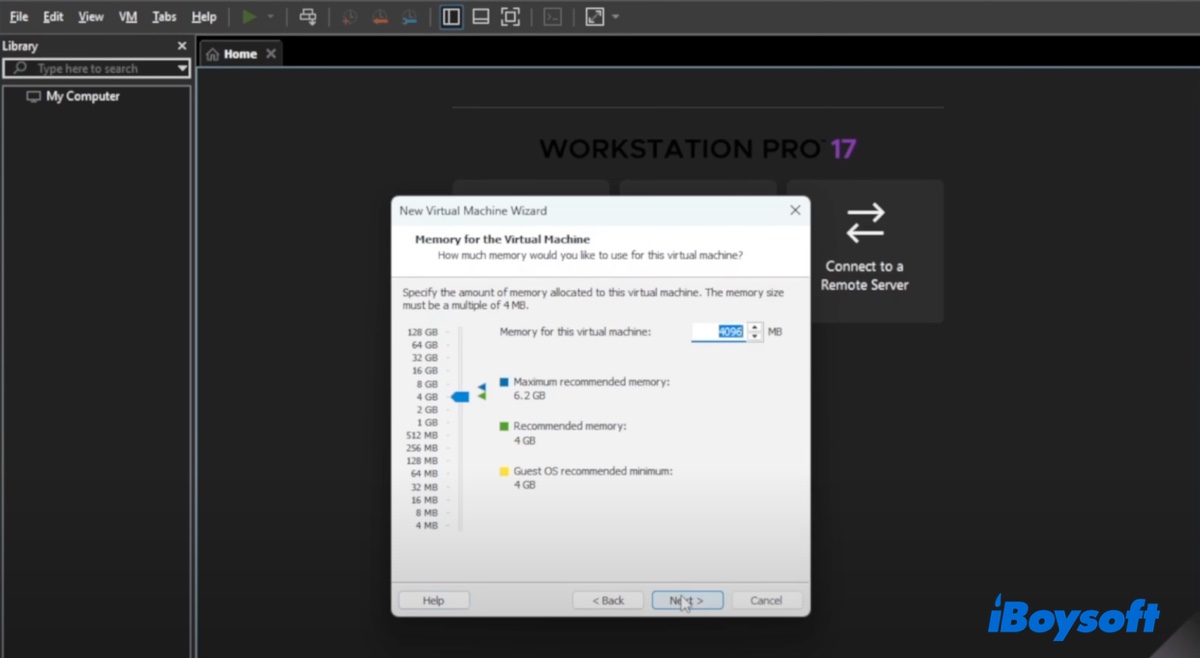Toggle the library sidebar view icon
This screenshot has height=658, width=1200.
pos(451,17)
